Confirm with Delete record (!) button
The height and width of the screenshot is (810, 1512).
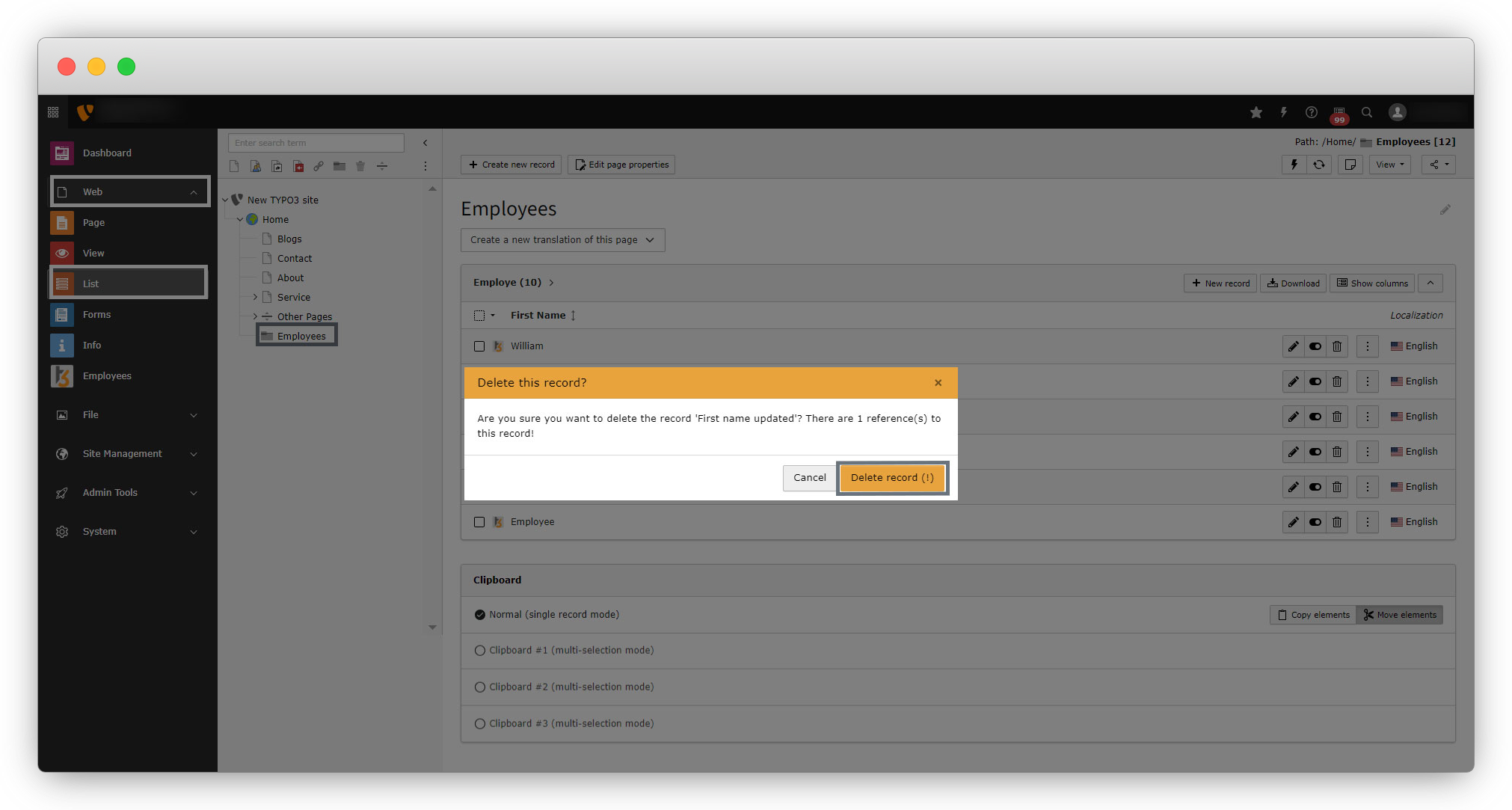pyautogui.click(x=892, y=478)
